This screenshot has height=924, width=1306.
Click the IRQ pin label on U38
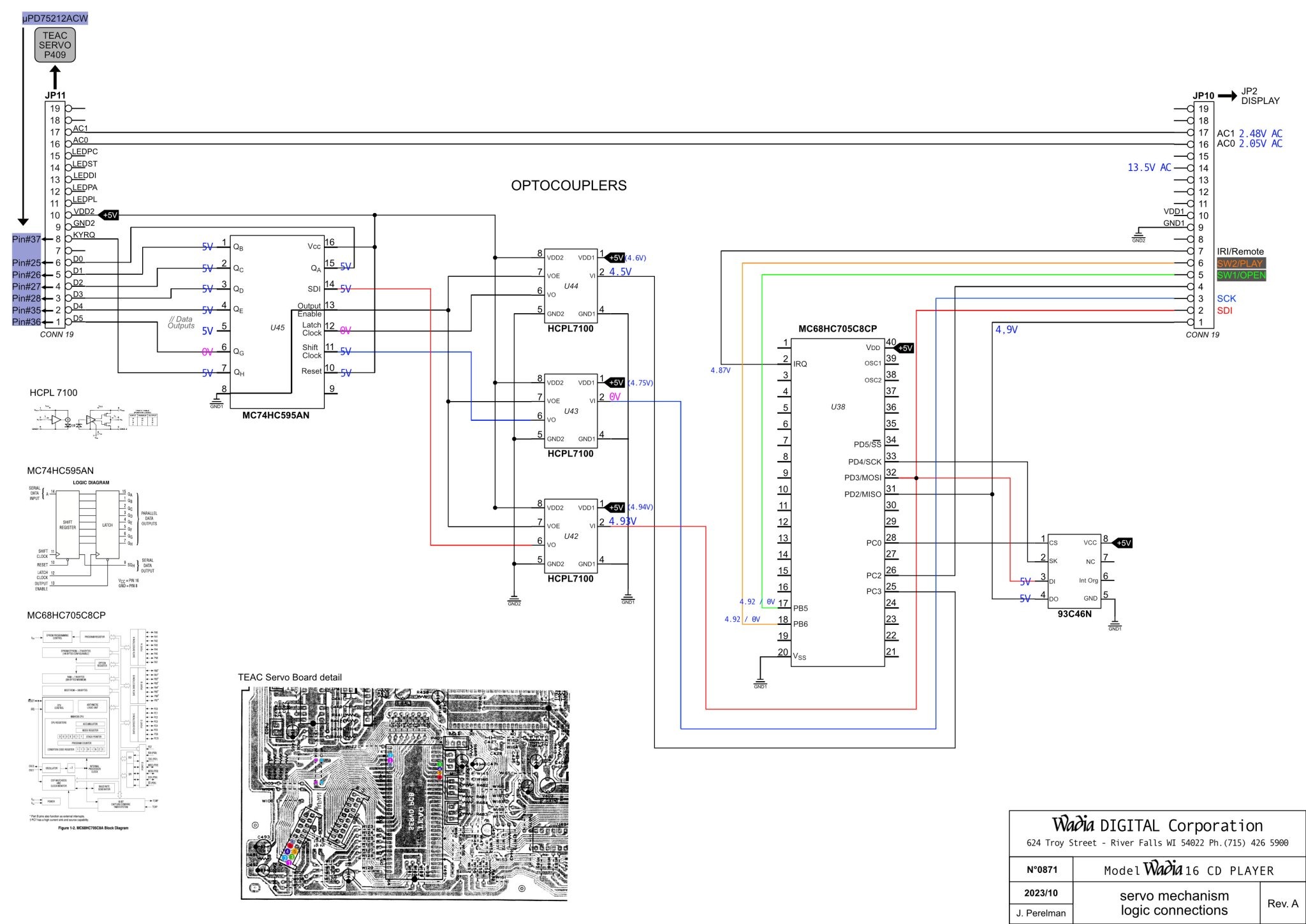click(x=800, y=364)
